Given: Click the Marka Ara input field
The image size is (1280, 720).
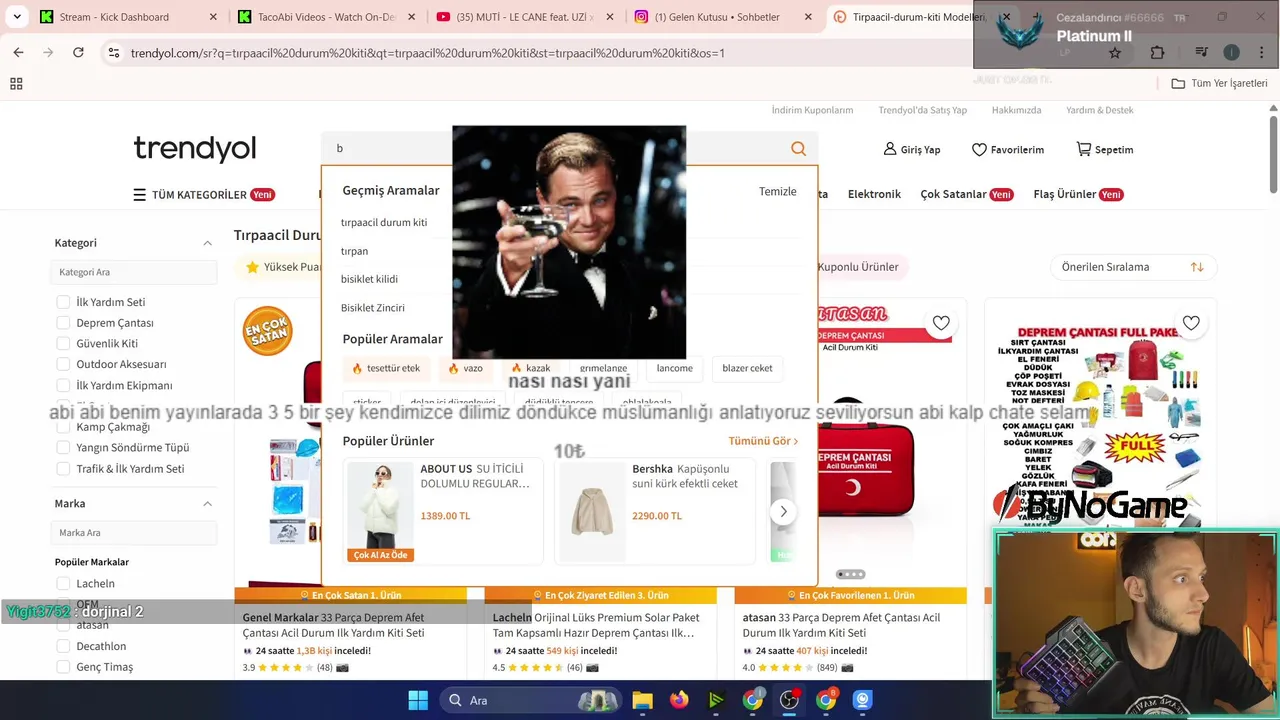Looking at the screenshot, I should [x=134, y=533].
